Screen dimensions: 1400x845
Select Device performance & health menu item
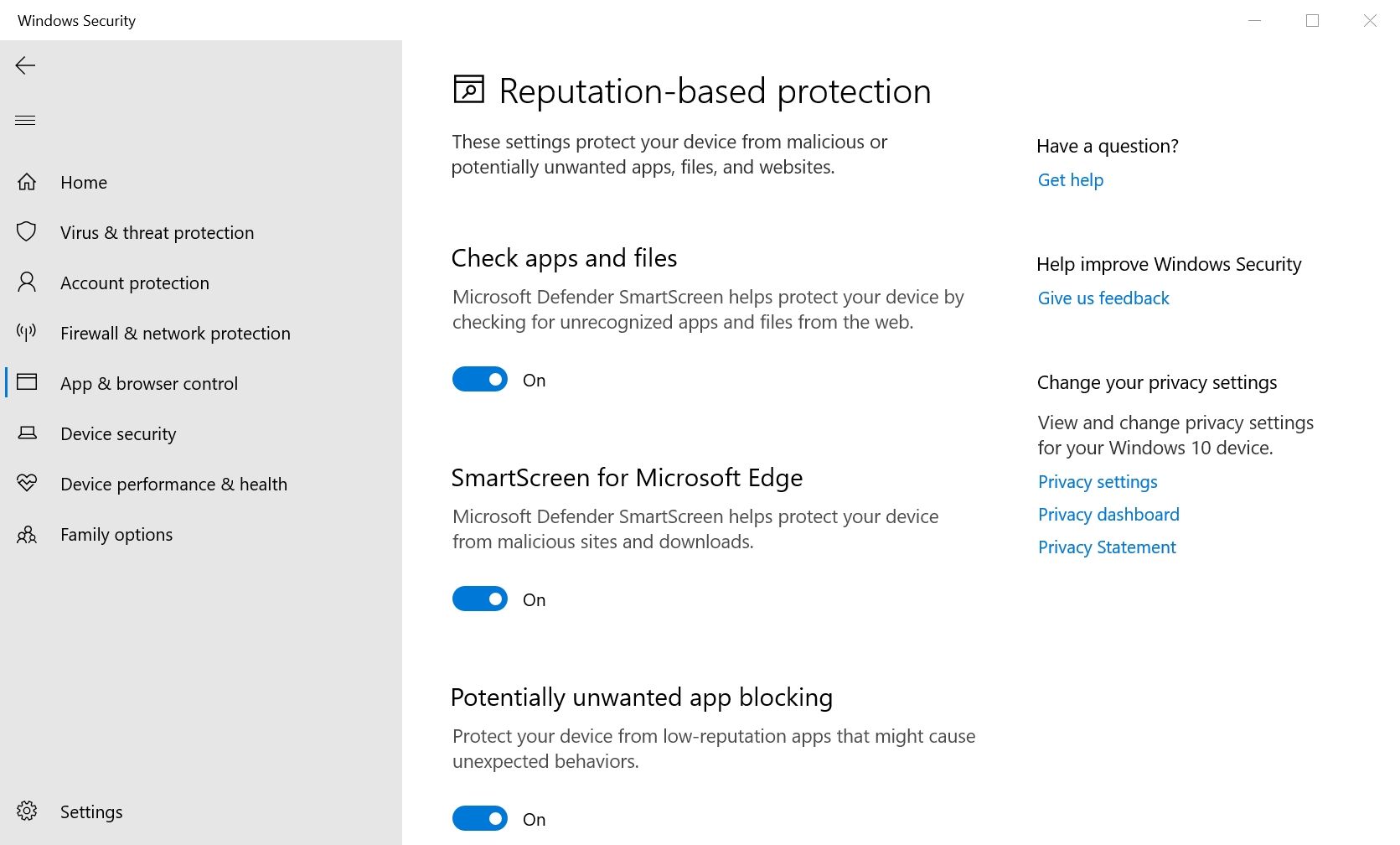point(173,485)
